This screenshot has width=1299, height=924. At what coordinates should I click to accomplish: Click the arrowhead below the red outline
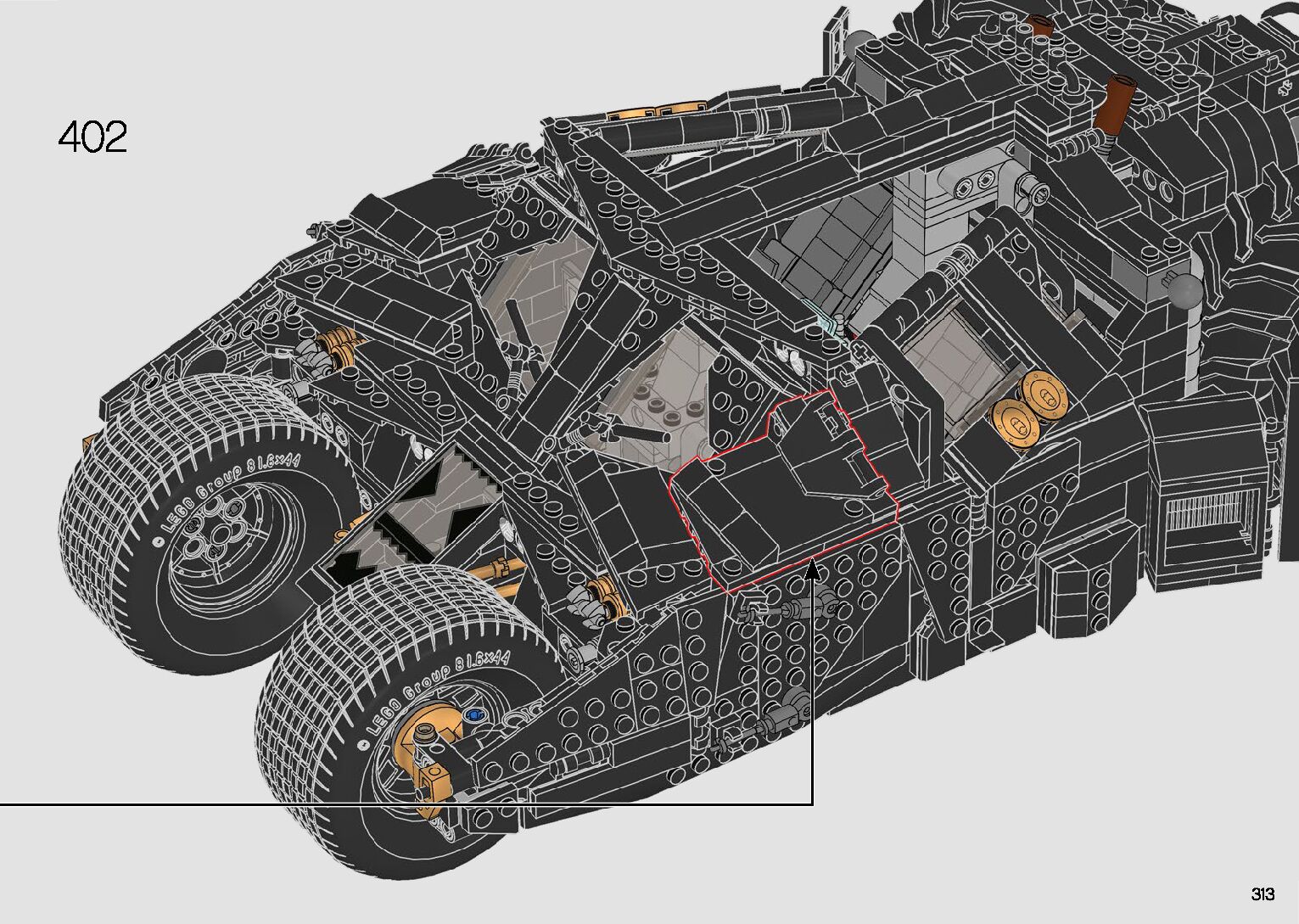pyautogui.click(x=813, y=570)
